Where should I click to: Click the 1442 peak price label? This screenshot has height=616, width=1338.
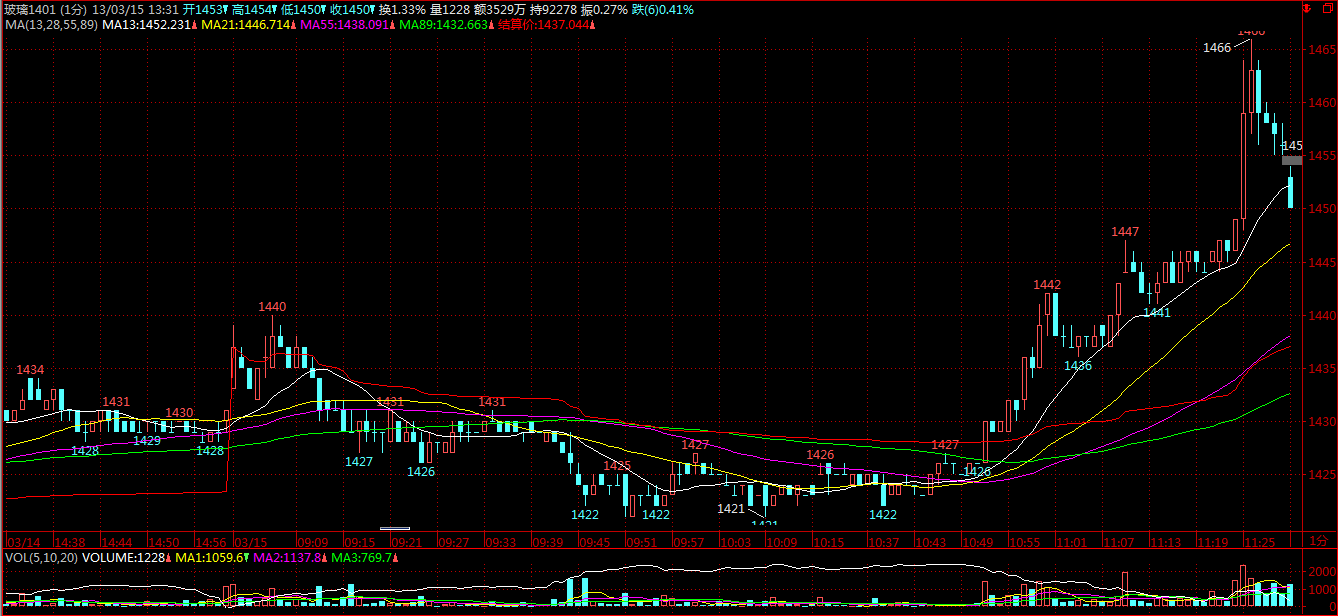[1047, 285]
